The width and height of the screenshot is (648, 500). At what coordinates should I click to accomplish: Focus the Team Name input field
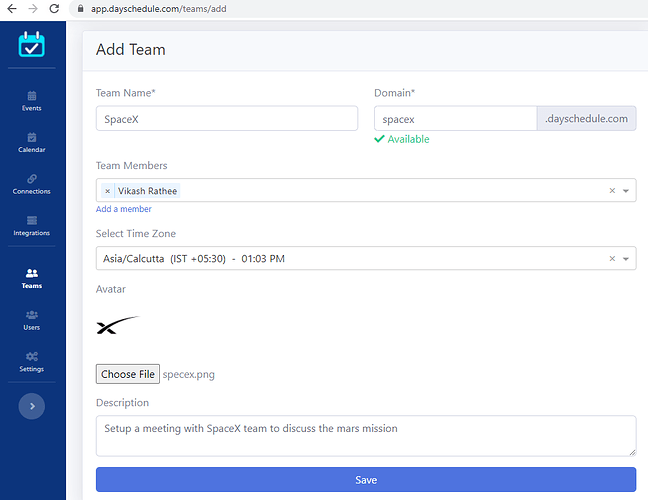coord(227,119)
